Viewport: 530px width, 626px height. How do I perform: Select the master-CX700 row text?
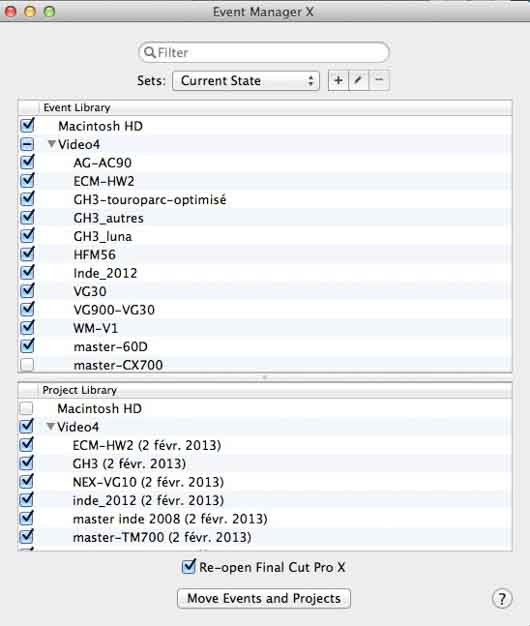point(118,365)
